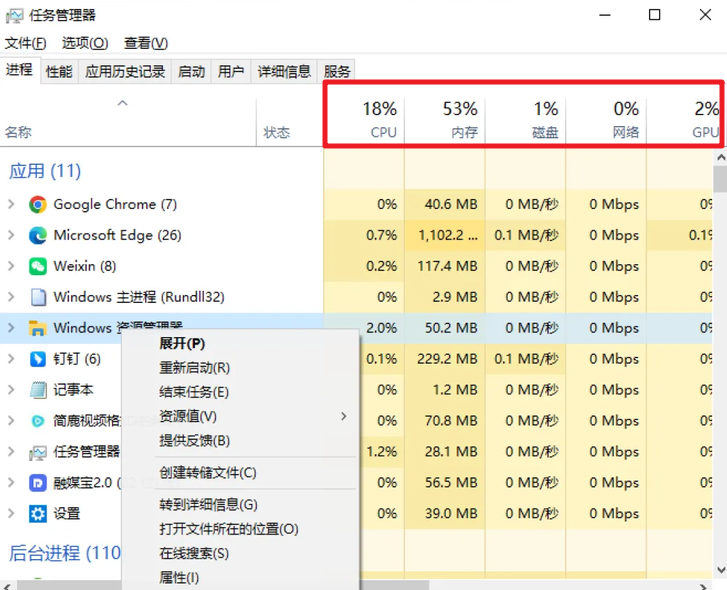Screen dimensions: 727x590
Task: Choose 重新启动(R) in the context menu
Action: 241,368
